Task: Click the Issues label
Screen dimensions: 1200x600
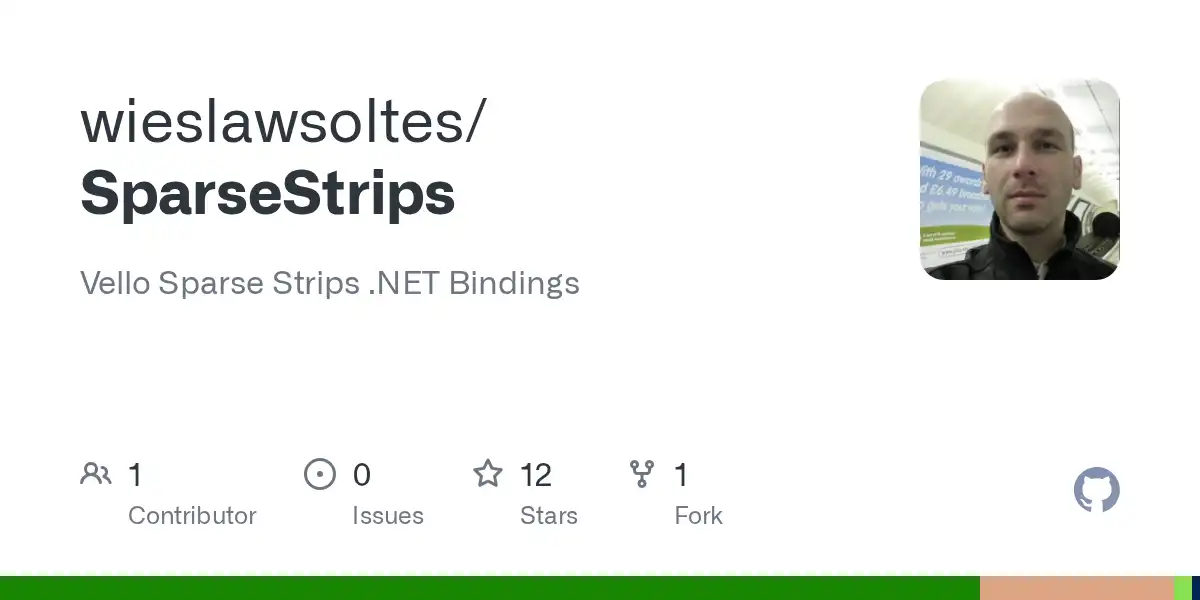Action: pyautogui.click(x=388, y=516)
